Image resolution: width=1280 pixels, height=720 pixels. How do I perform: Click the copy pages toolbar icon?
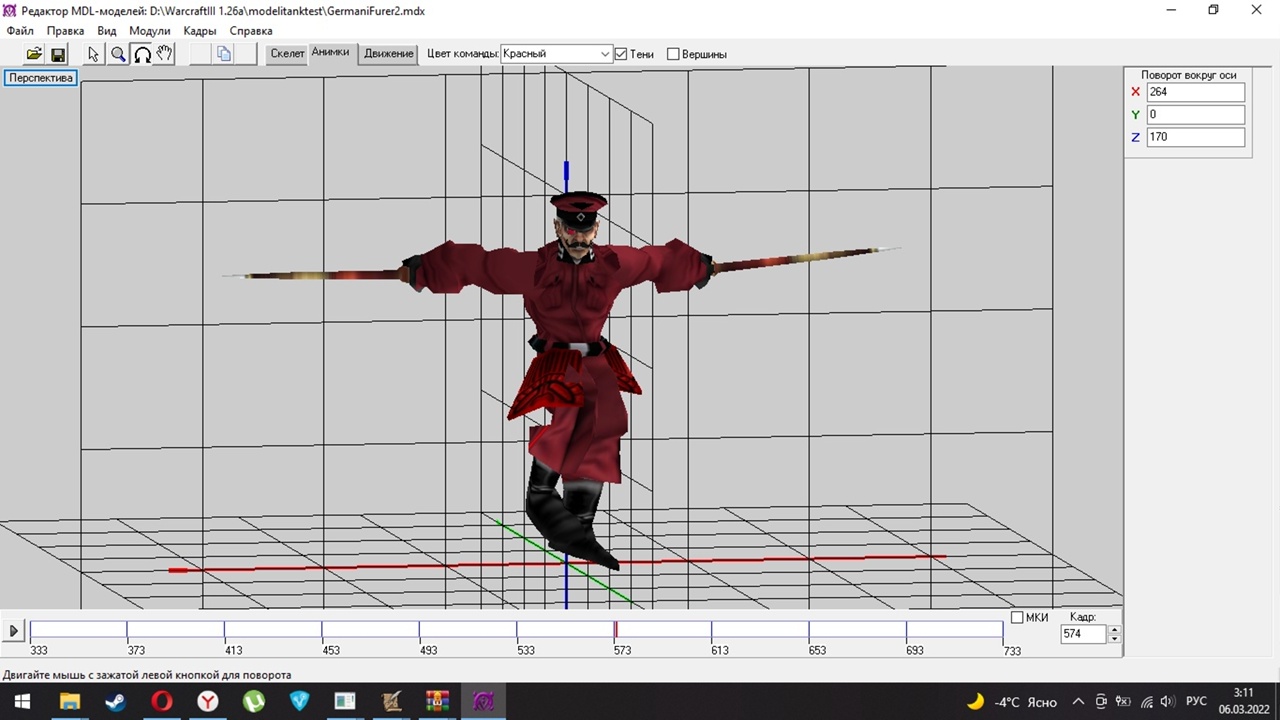tap(224, 54)
